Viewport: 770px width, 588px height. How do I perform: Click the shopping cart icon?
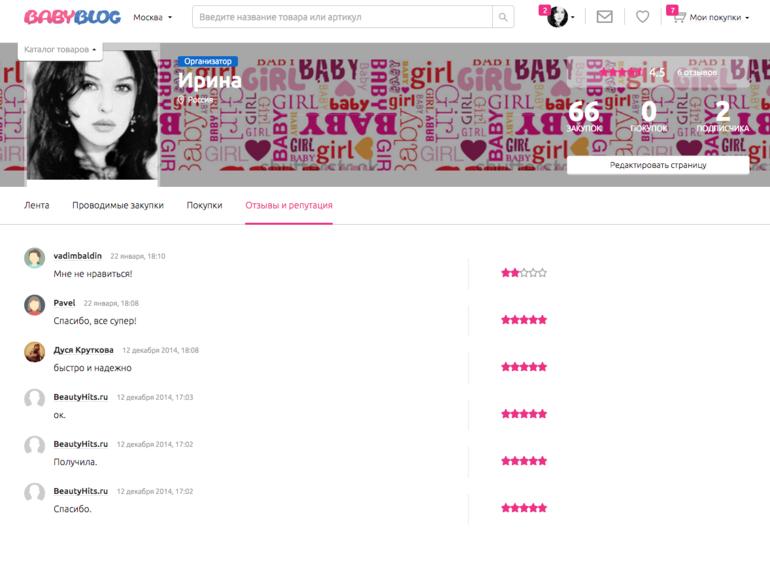point(678,17)
